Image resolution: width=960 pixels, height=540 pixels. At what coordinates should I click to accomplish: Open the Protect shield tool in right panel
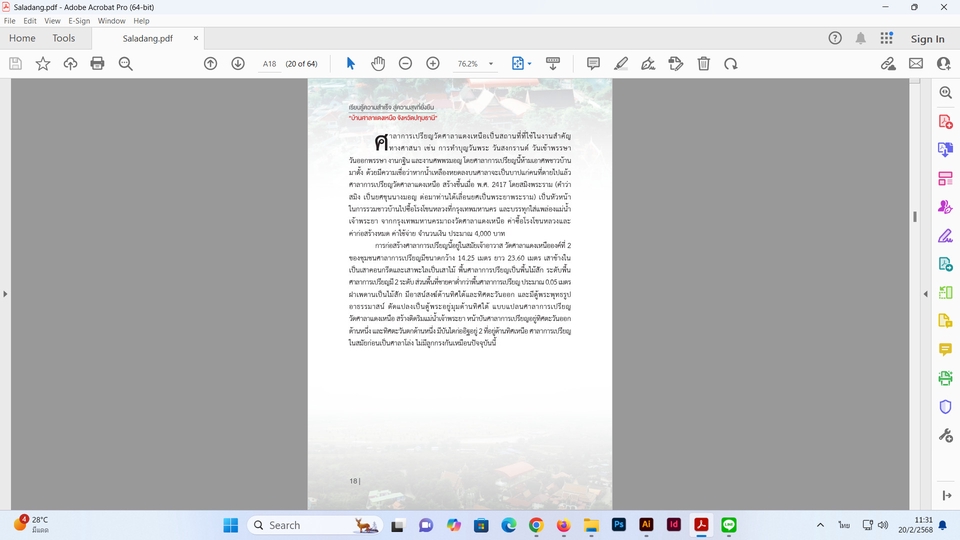(x=945, y=407)
